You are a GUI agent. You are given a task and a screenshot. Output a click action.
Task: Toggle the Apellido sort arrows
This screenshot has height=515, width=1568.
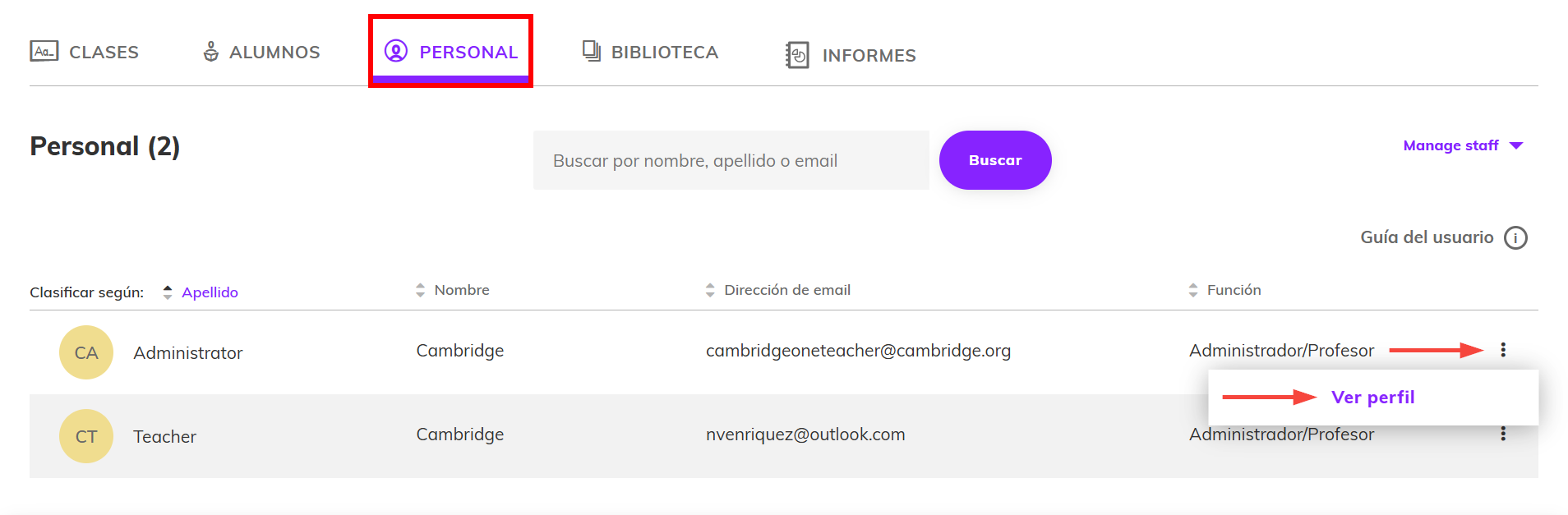168,292
